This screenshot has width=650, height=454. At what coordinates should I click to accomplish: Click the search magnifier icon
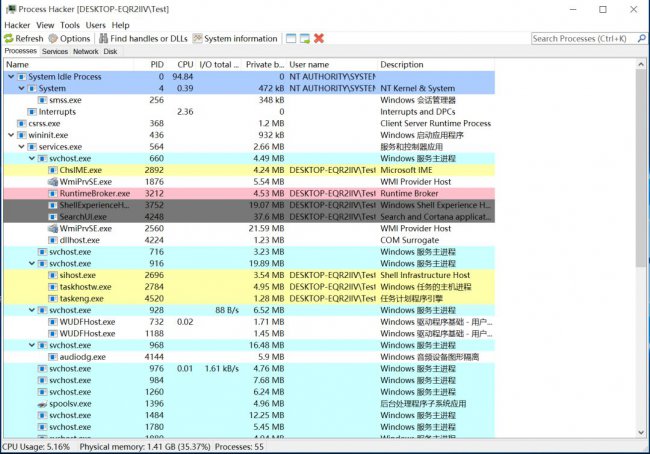pyautogui.click(x=641, y=39)
